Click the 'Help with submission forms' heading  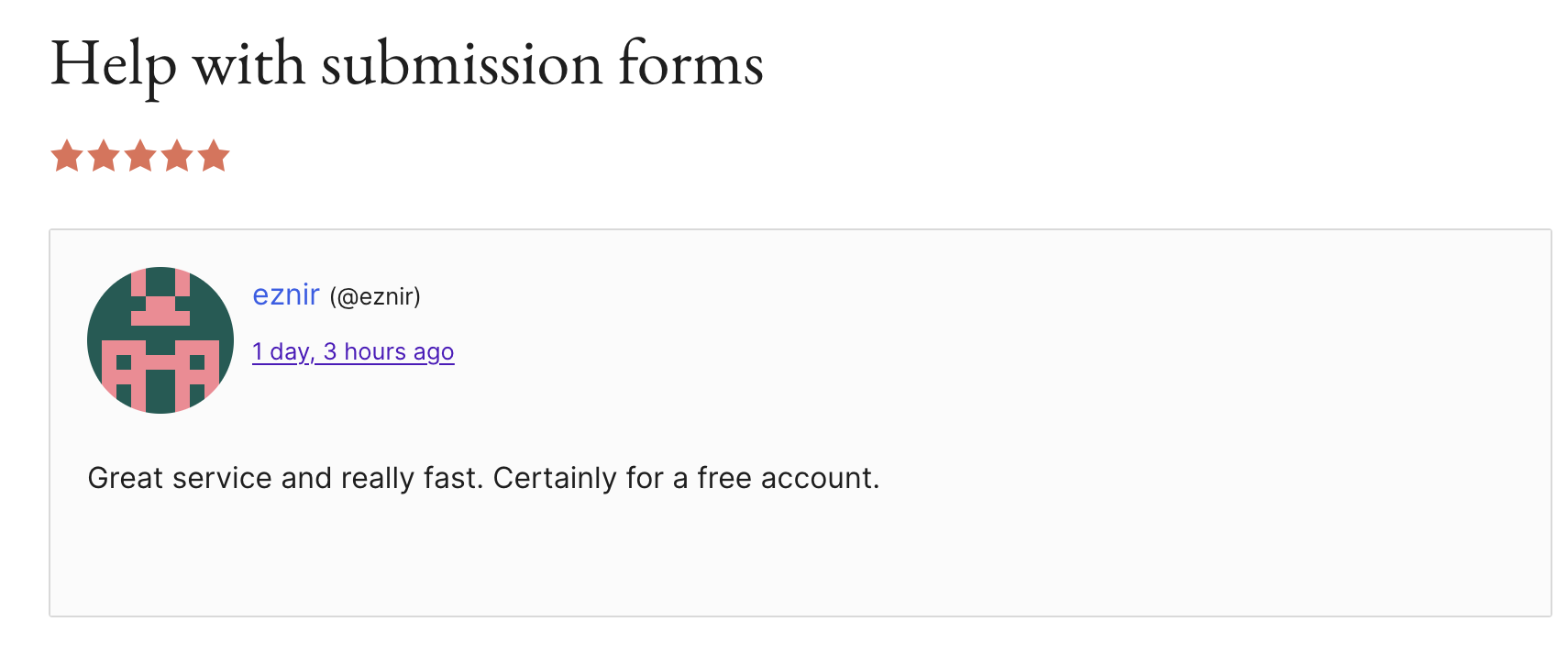point(407,64)
